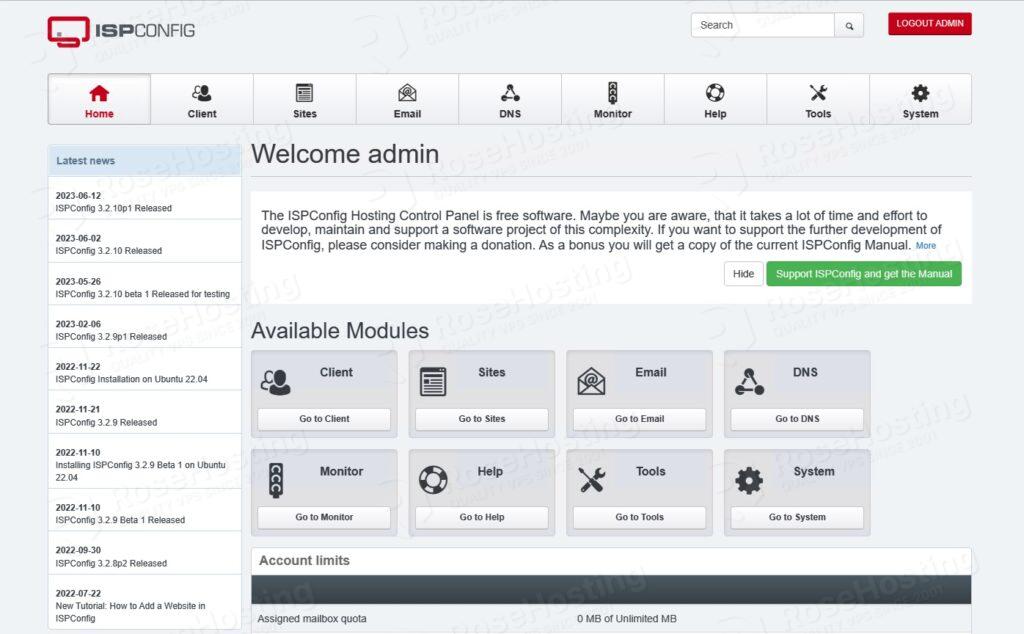Click the Monitor module card traffic light icon

pos(276,481)
